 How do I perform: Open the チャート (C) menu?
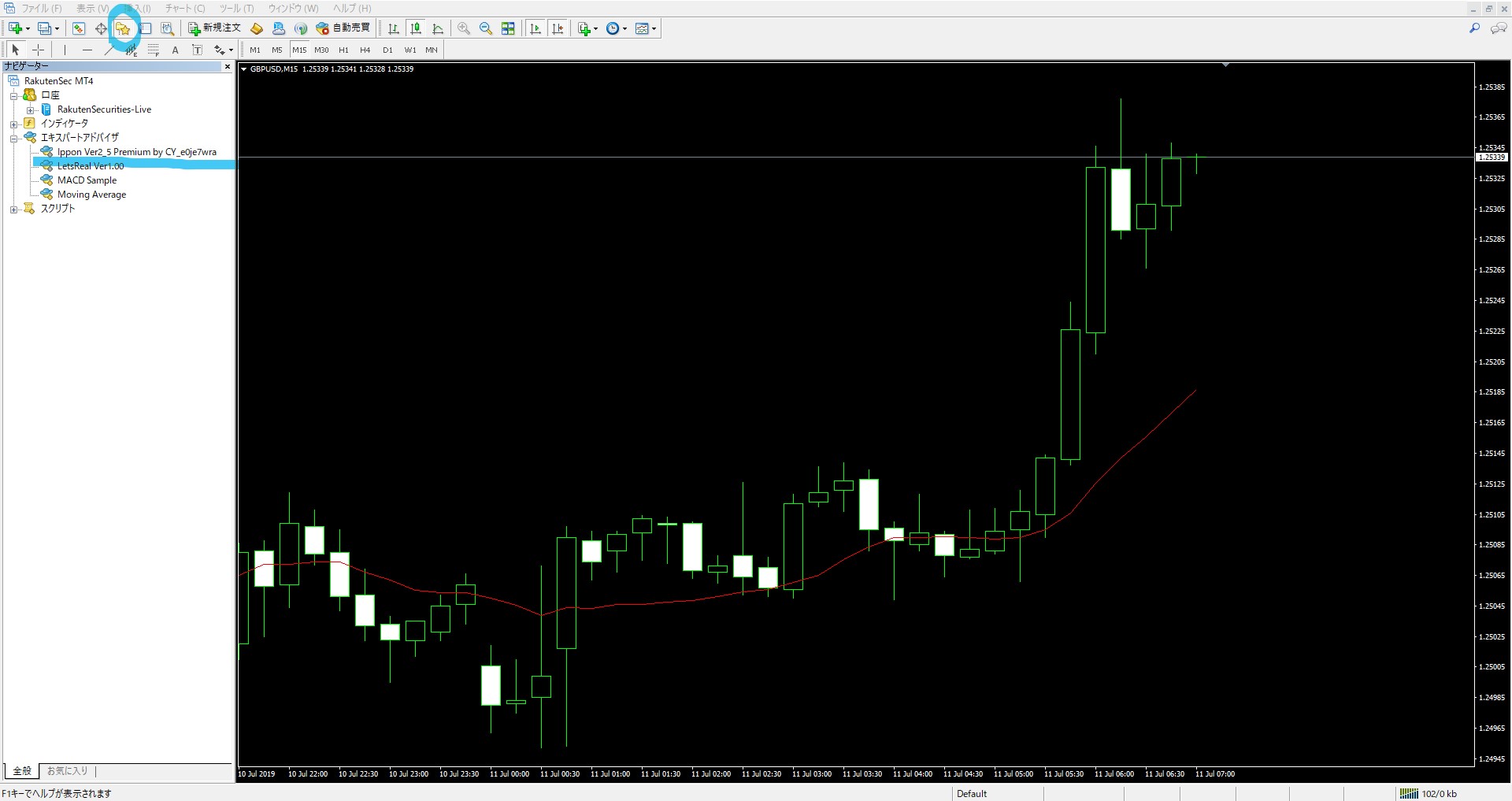coord(185,8)
